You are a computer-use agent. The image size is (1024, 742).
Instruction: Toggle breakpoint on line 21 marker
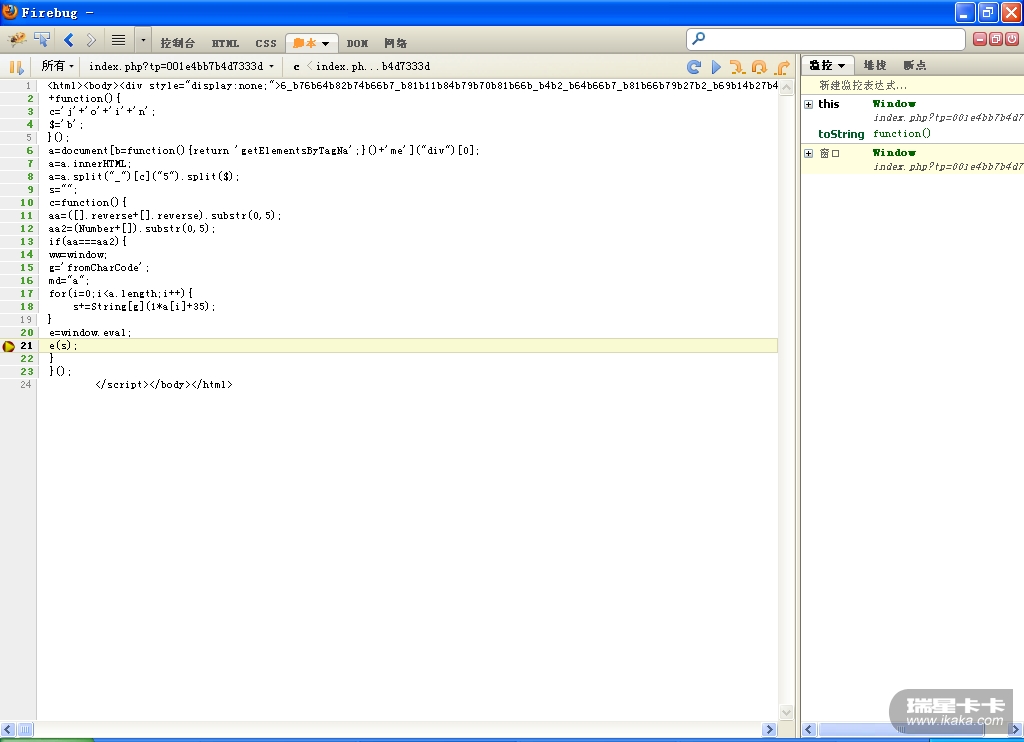(9, 346)
